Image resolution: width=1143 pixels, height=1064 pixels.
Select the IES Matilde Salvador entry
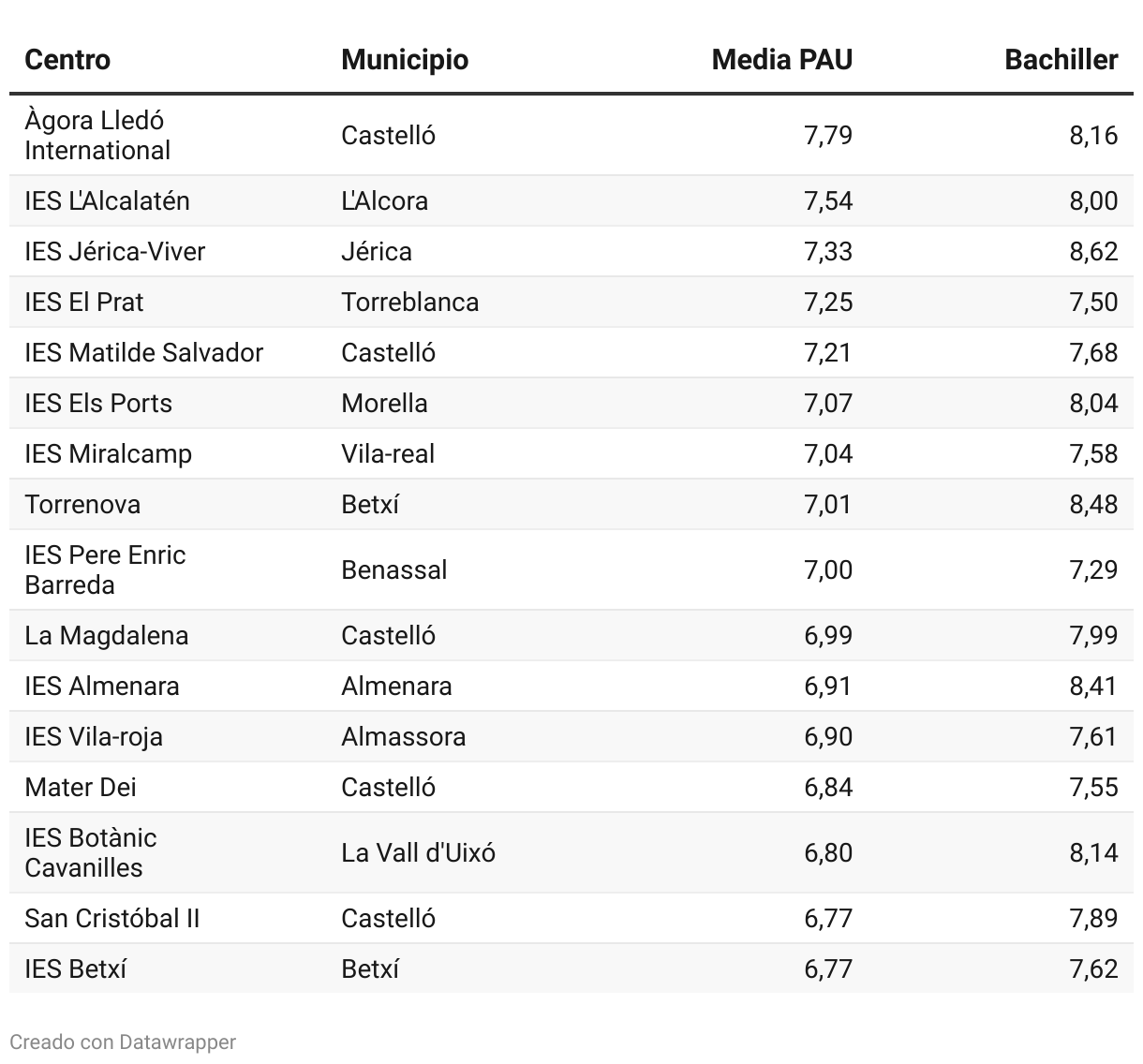tap(143, 352)
